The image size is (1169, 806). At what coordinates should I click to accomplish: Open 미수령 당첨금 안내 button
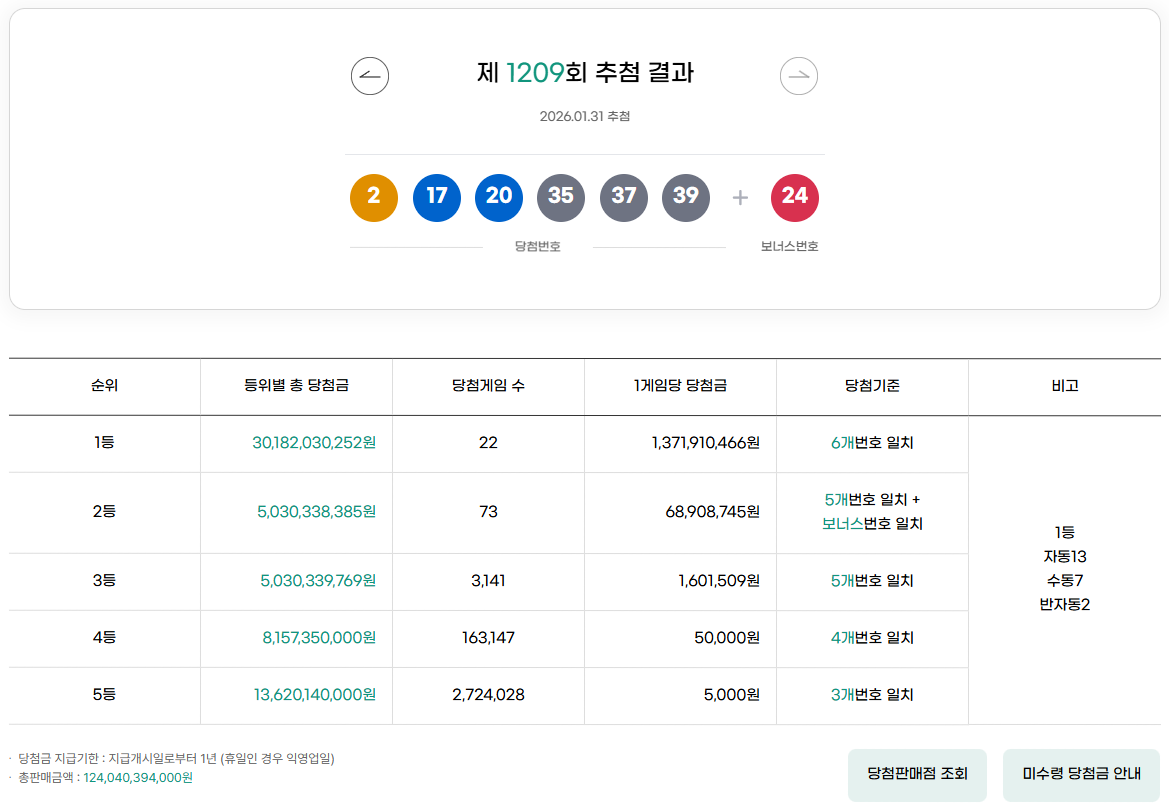pos(1081,775)
